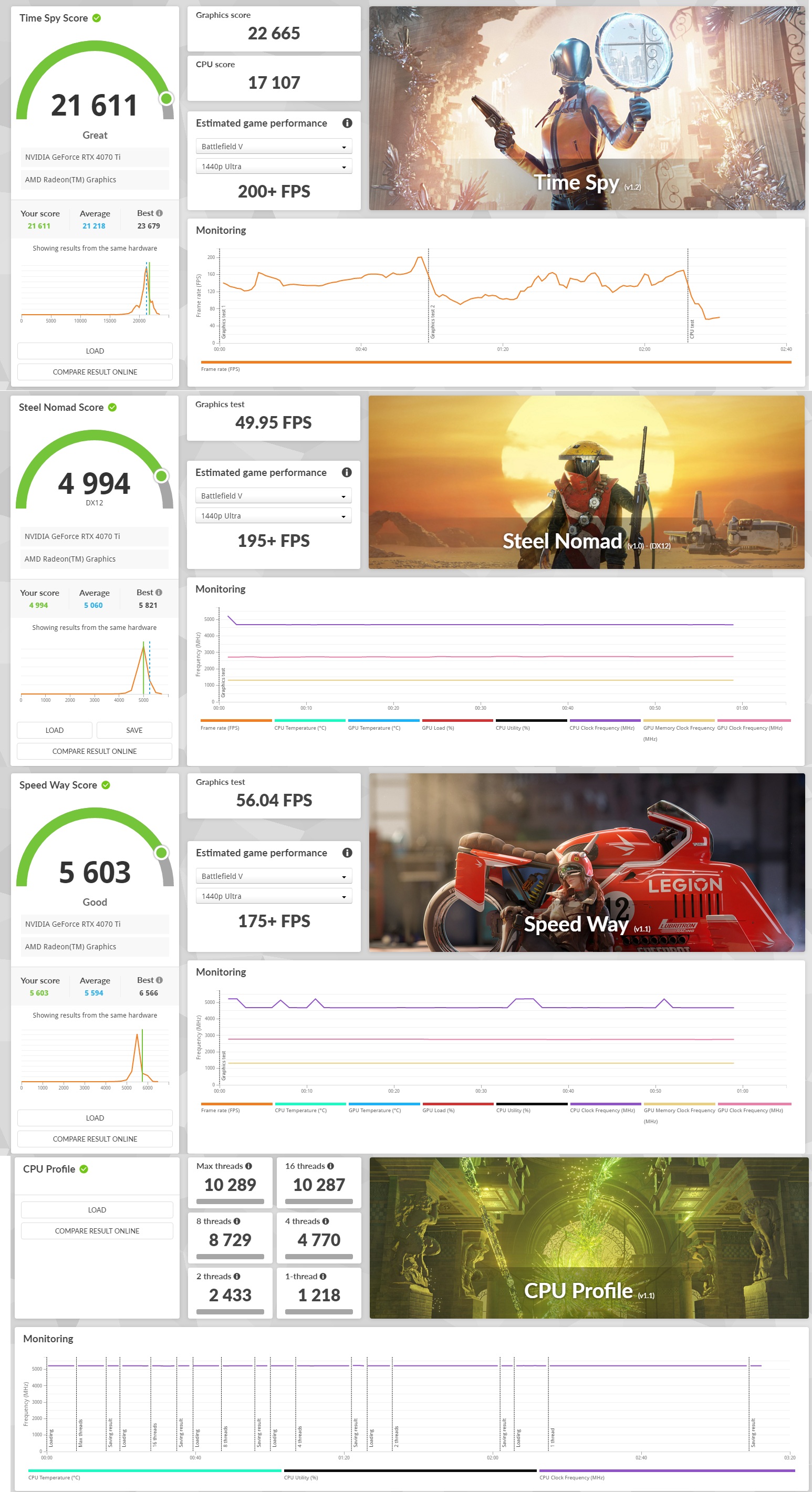Click the Speed Way score 5 603
The width and height of the screenshot is (812, 1492).
95,872
